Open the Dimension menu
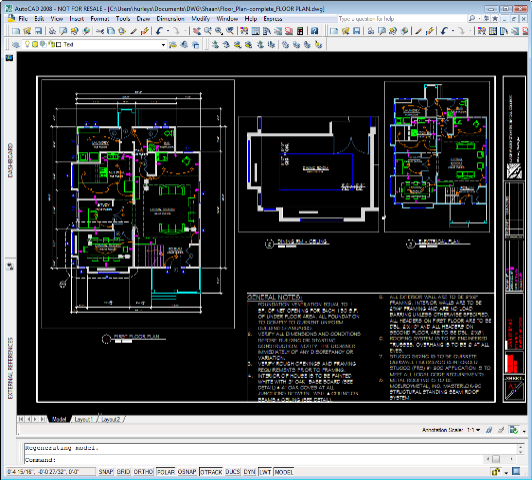Image resolution: width=532 pixels, height=480 pixels. click(x=170, y=19)
